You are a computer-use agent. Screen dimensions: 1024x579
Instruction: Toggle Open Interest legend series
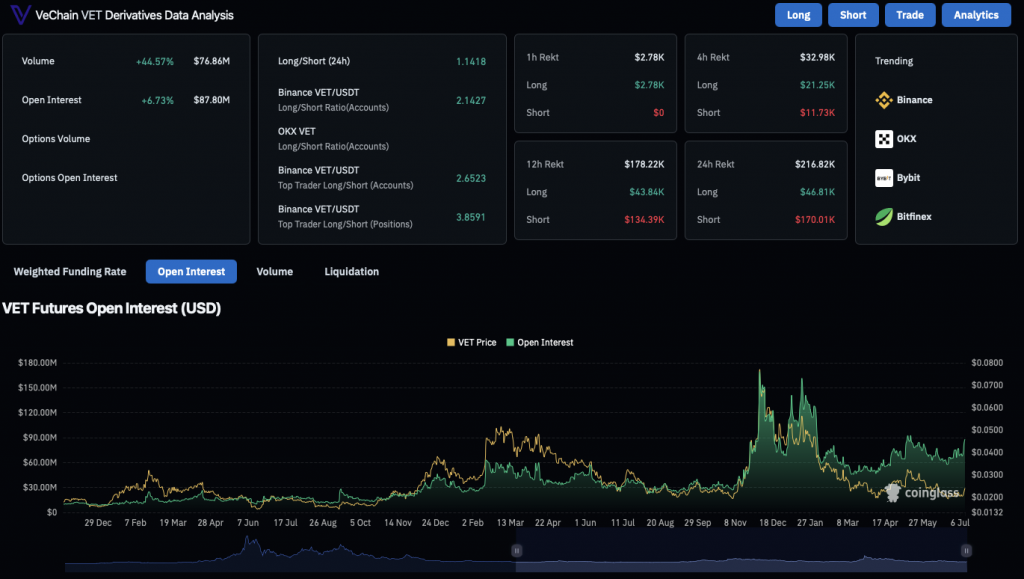tap(540, 343)
